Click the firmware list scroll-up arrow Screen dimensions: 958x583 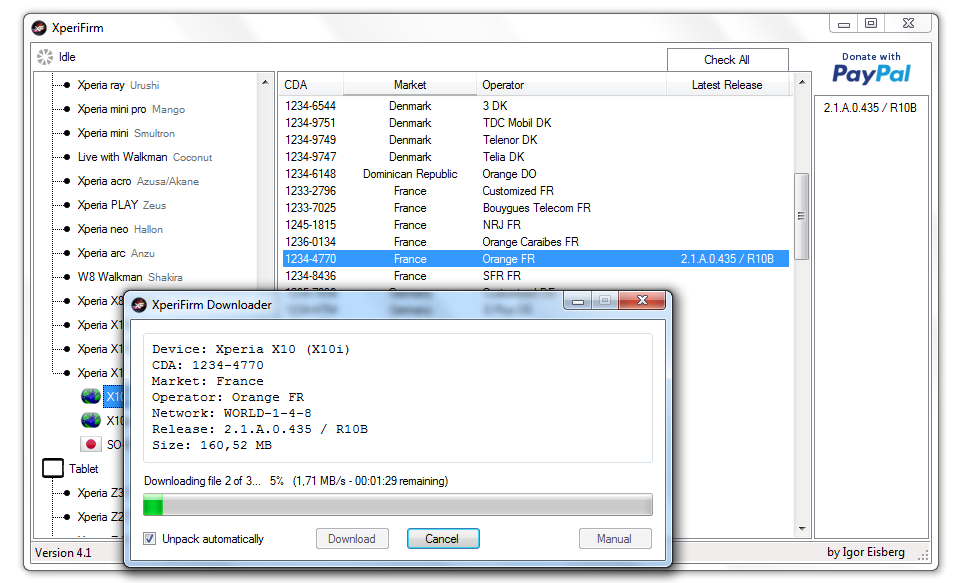pyautogui.click(x=802, y=82)
